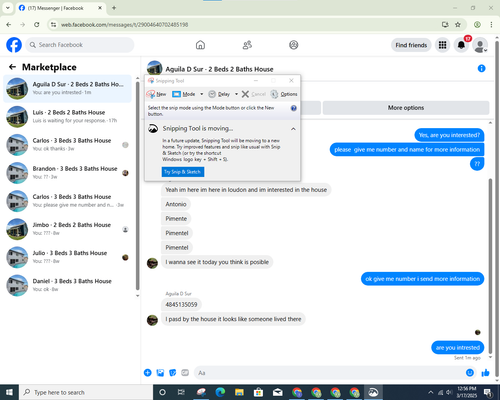Image resolution: width=500 pixels, height=400 pixels.
Task: Show hidden system tray icons
Action: (431, 392)
